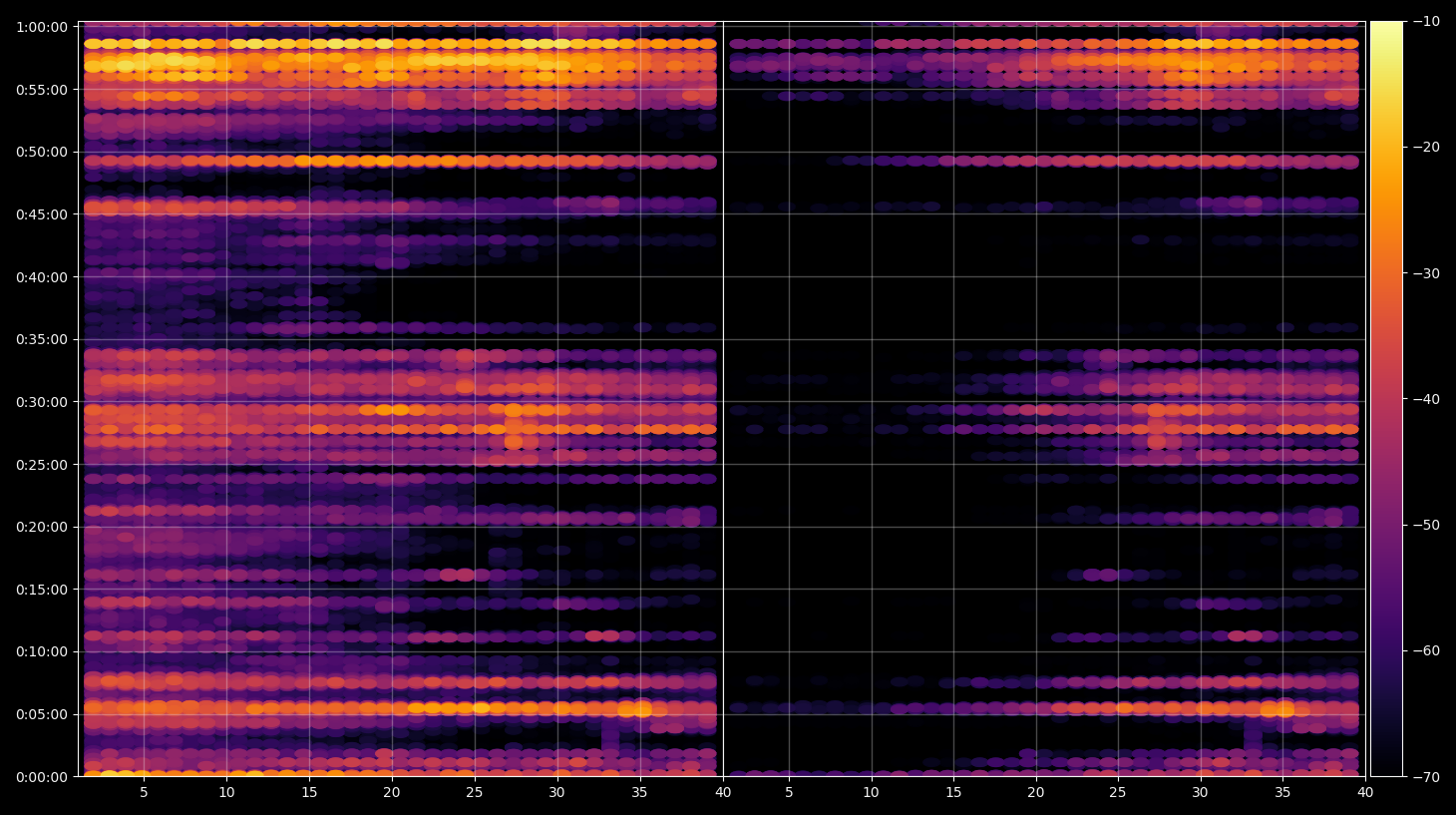Click the colorbar tick label −10
Image resolution: width=1456 pixels, height=815 pixels.
[1426, 21]
